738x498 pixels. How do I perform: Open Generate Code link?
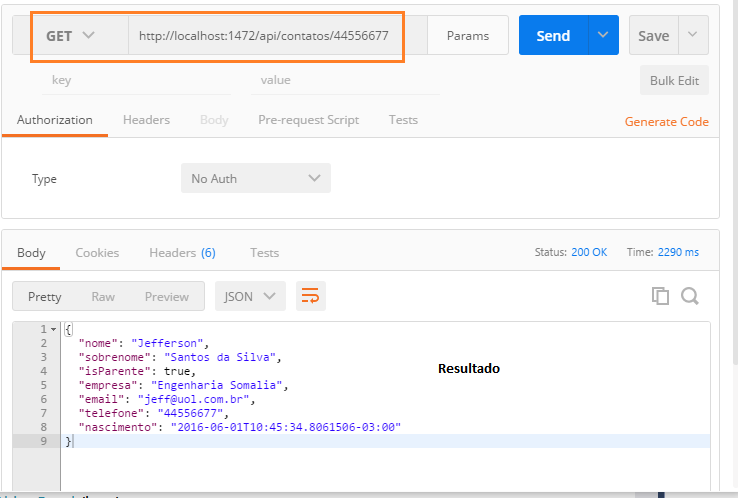click(x=666, y=121)
